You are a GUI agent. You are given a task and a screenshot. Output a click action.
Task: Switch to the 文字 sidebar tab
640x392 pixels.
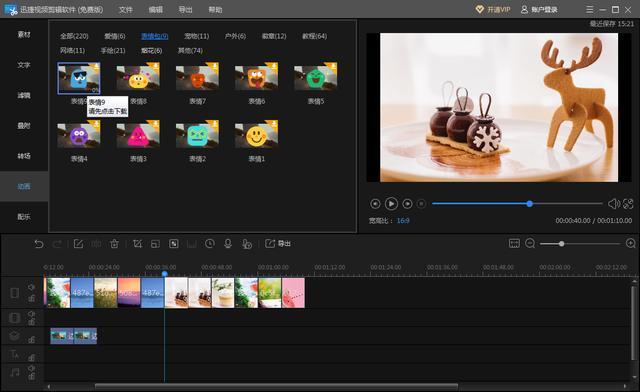pos(24,65)
